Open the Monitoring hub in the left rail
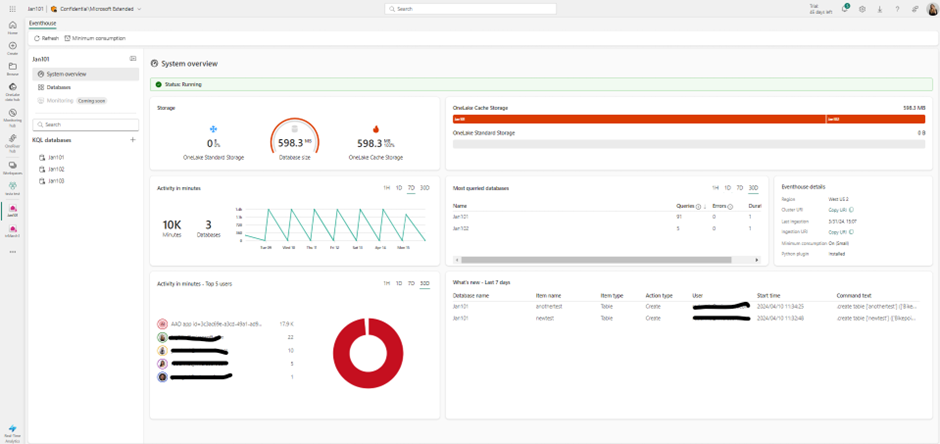 (13, 116)
